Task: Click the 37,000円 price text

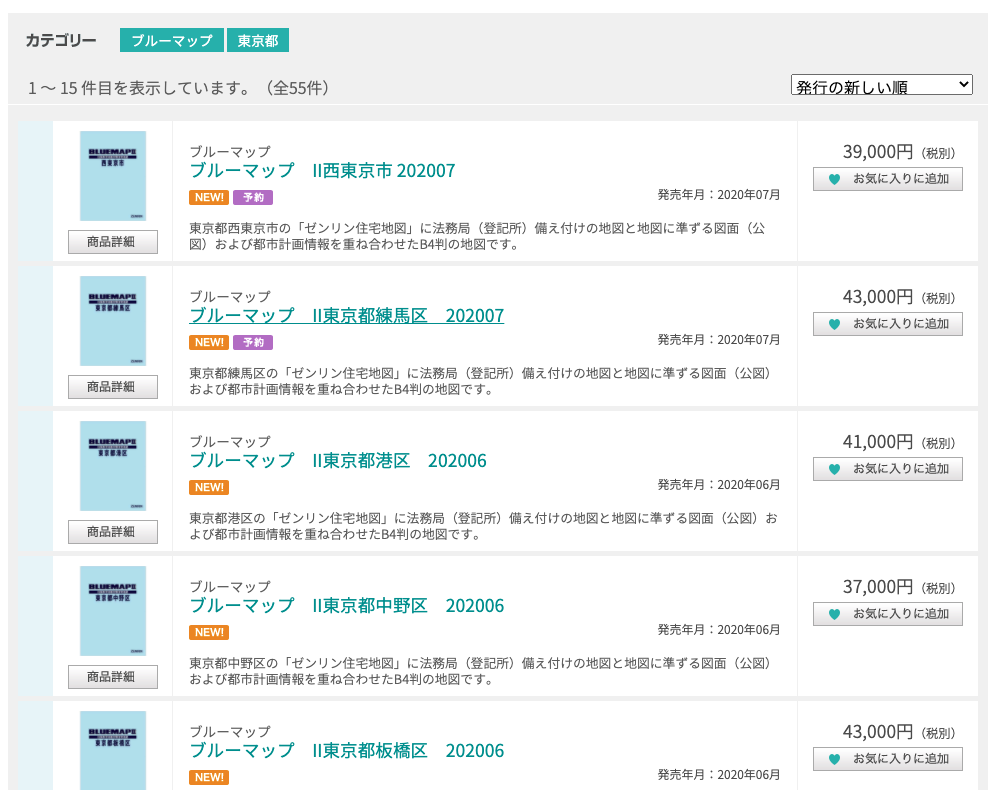Action: 878,588
